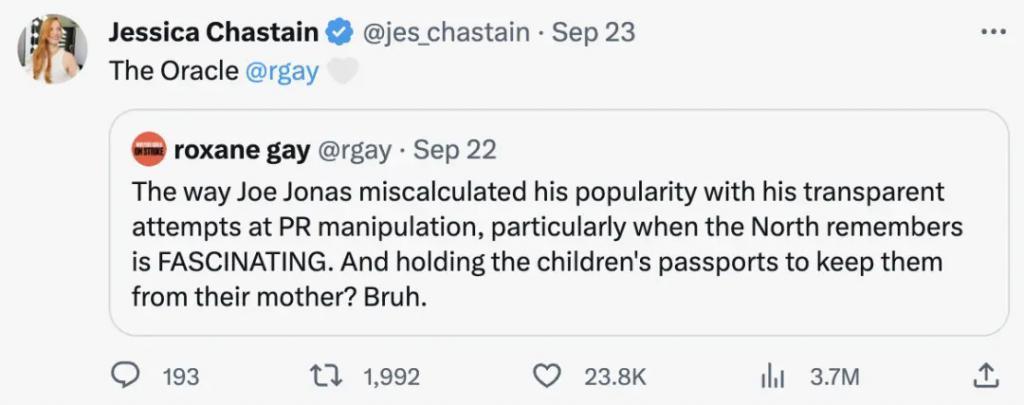
Task: Click roxane gay's small avatar in quote
Action: click(x=149, y=150)
